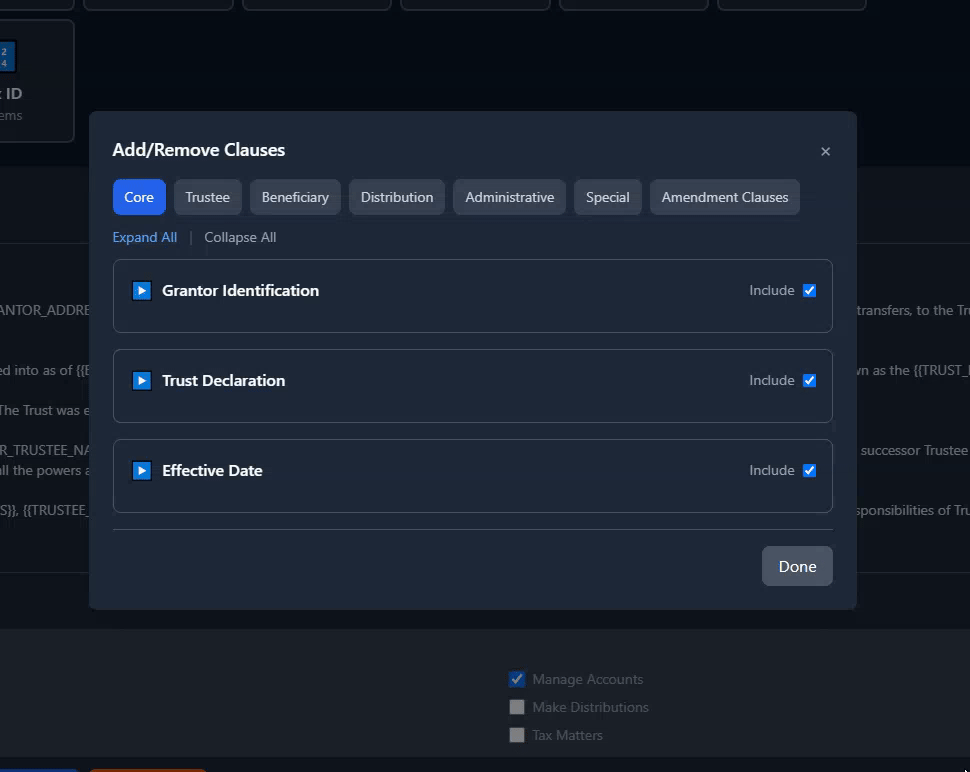Uncheck Include for Grantor Identification
The width and height of the screenshot is (970, 772).
(809, 291)
